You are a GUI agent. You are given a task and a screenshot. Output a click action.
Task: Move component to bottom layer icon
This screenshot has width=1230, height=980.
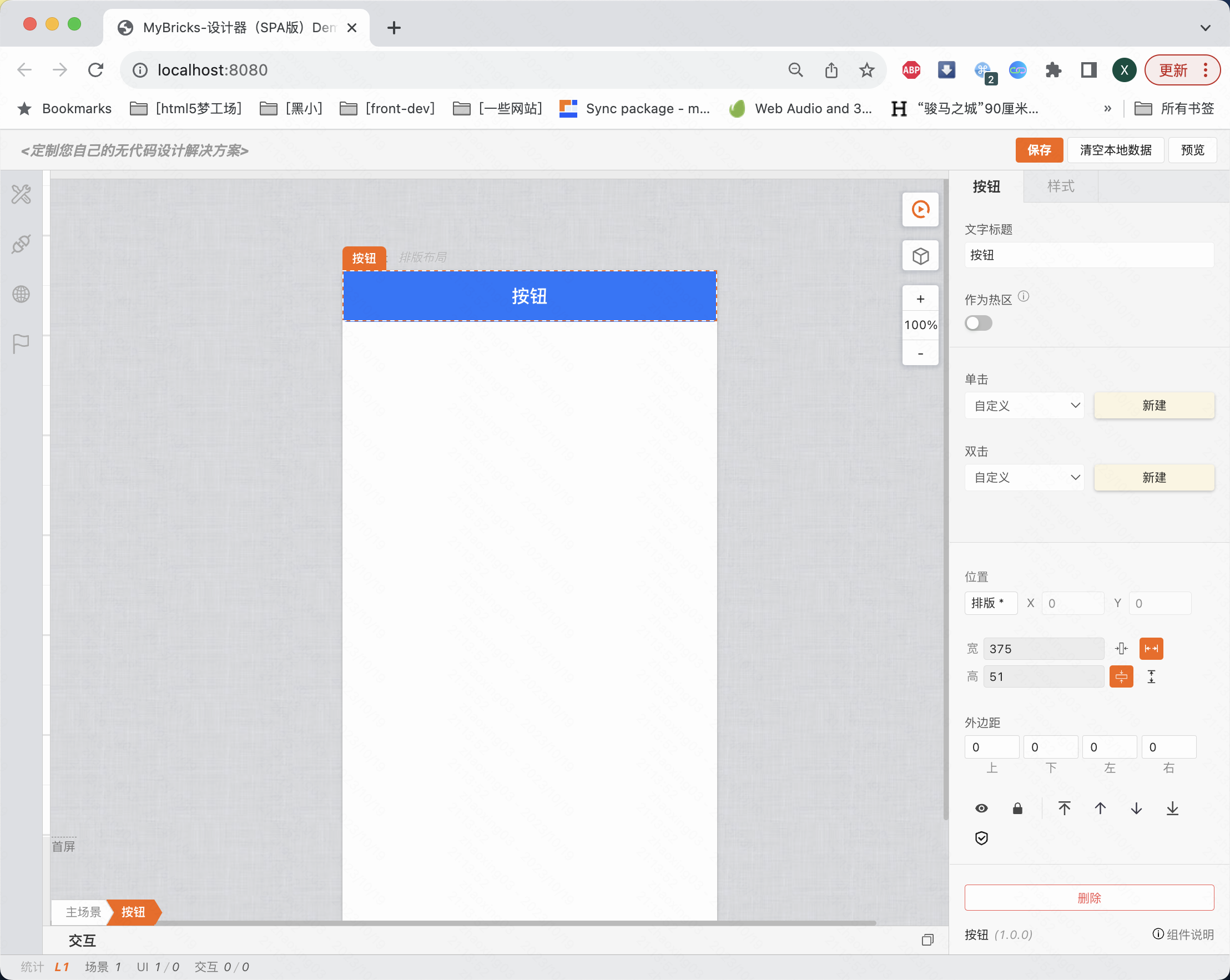pyautogui.click(x=1172, y=809)
